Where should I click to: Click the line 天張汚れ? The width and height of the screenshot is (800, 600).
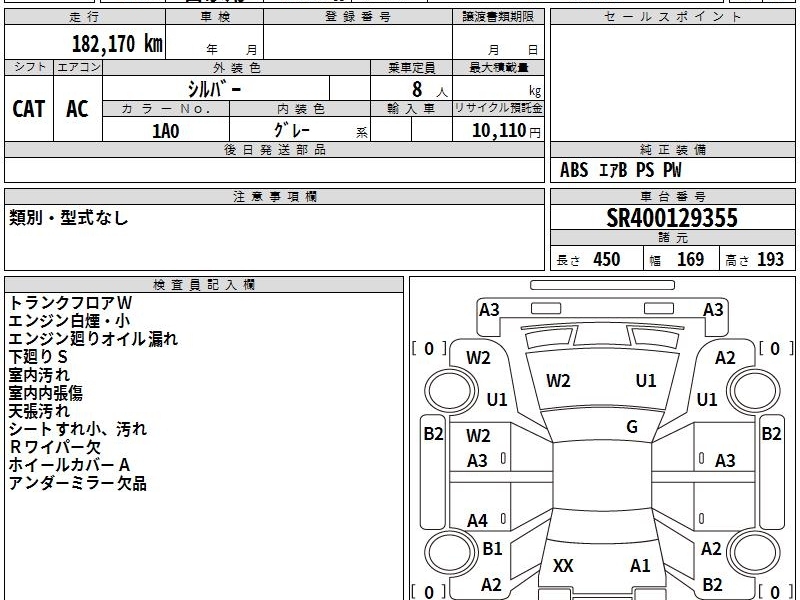pyautogui.click(x=39, y=411)
